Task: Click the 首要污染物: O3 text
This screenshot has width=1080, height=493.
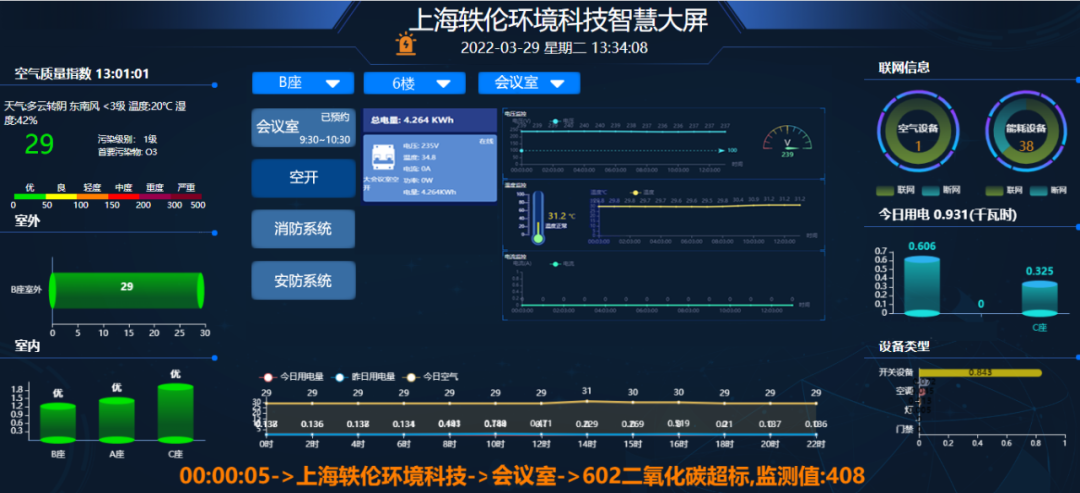Action: click(x=127, y=152)
